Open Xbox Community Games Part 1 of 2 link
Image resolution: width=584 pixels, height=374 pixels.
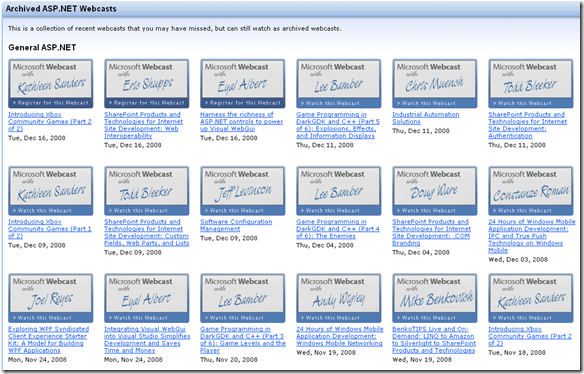coord(50,229)
